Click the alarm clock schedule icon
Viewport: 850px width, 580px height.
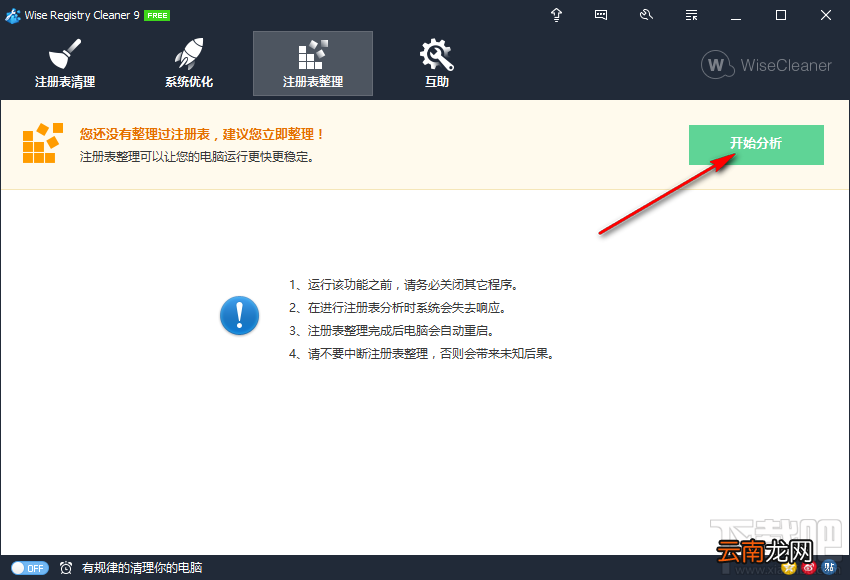pos(66,568)
